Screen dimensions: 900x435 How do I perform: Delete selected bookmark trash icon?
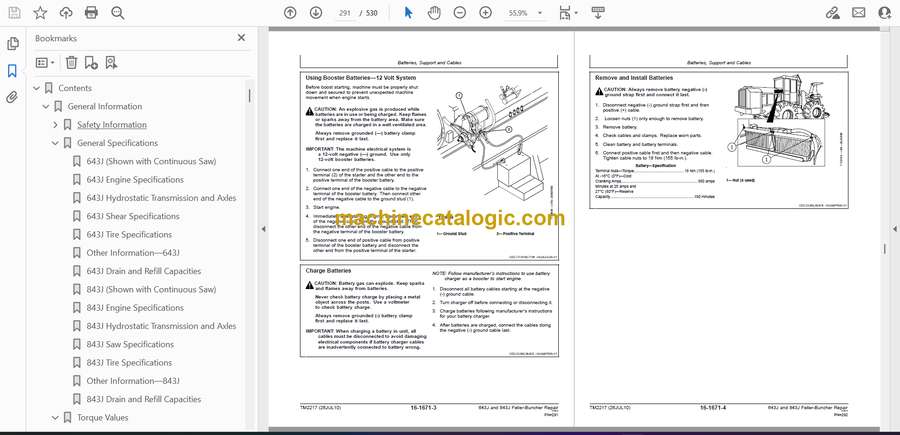point(71,63)
